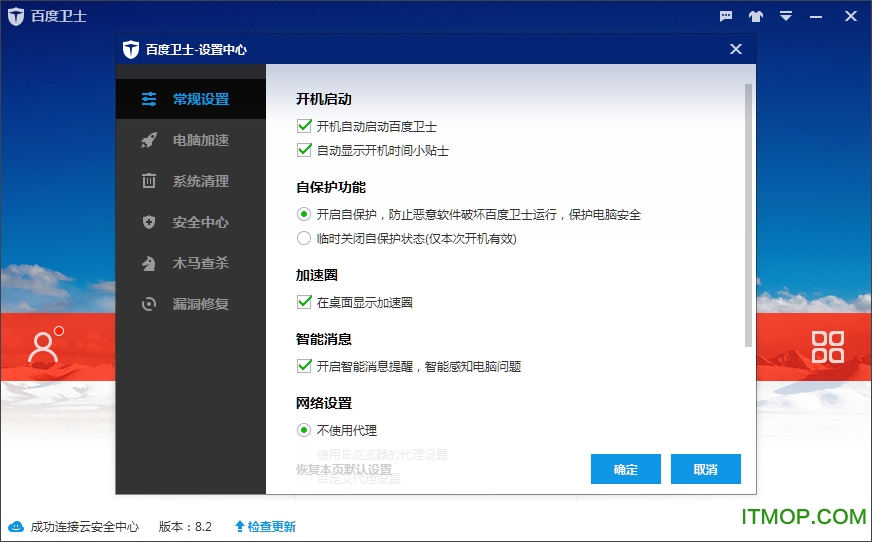Open the skin (shirt) icon in title bar
The width and height of the screenshot is (872, 542).
(x=755, y=16)
